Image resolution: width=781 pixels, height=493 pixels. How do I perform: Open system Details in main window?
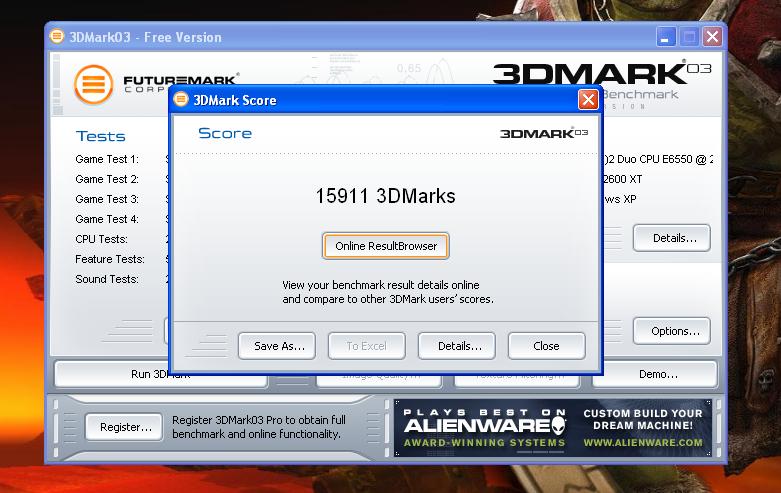pyautogui.click(x=671, y=238)
